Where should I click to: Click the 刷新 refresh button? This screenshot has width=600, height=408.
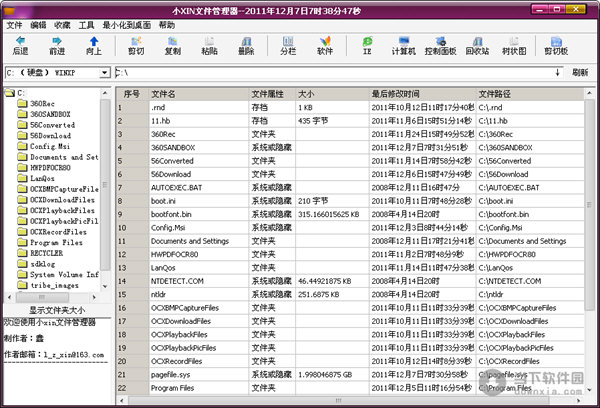point(581,73)
